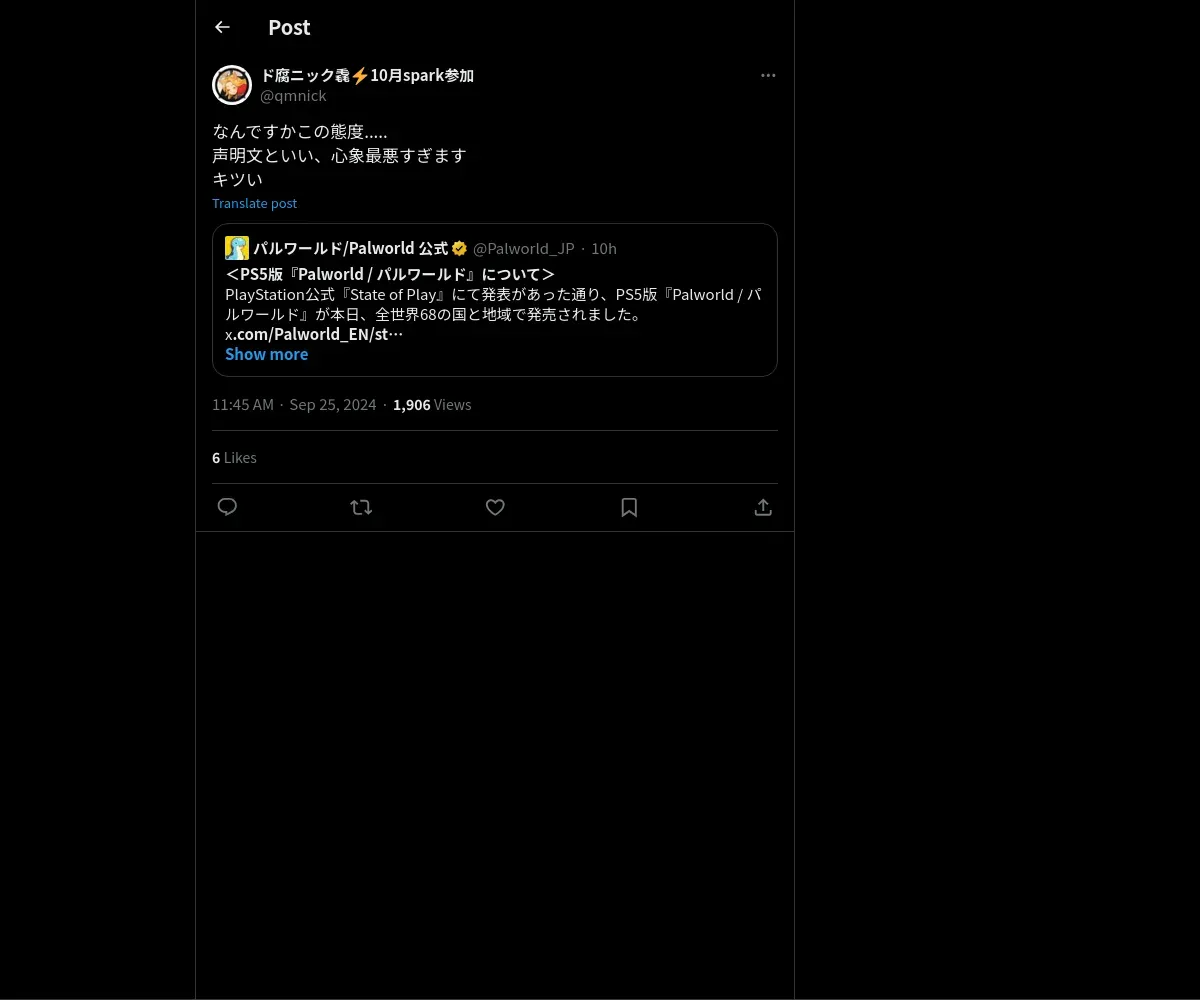The height and width of the screenshot is (1000, 1200).
Task: Share the post via upload icon
Action: point(763,507)
